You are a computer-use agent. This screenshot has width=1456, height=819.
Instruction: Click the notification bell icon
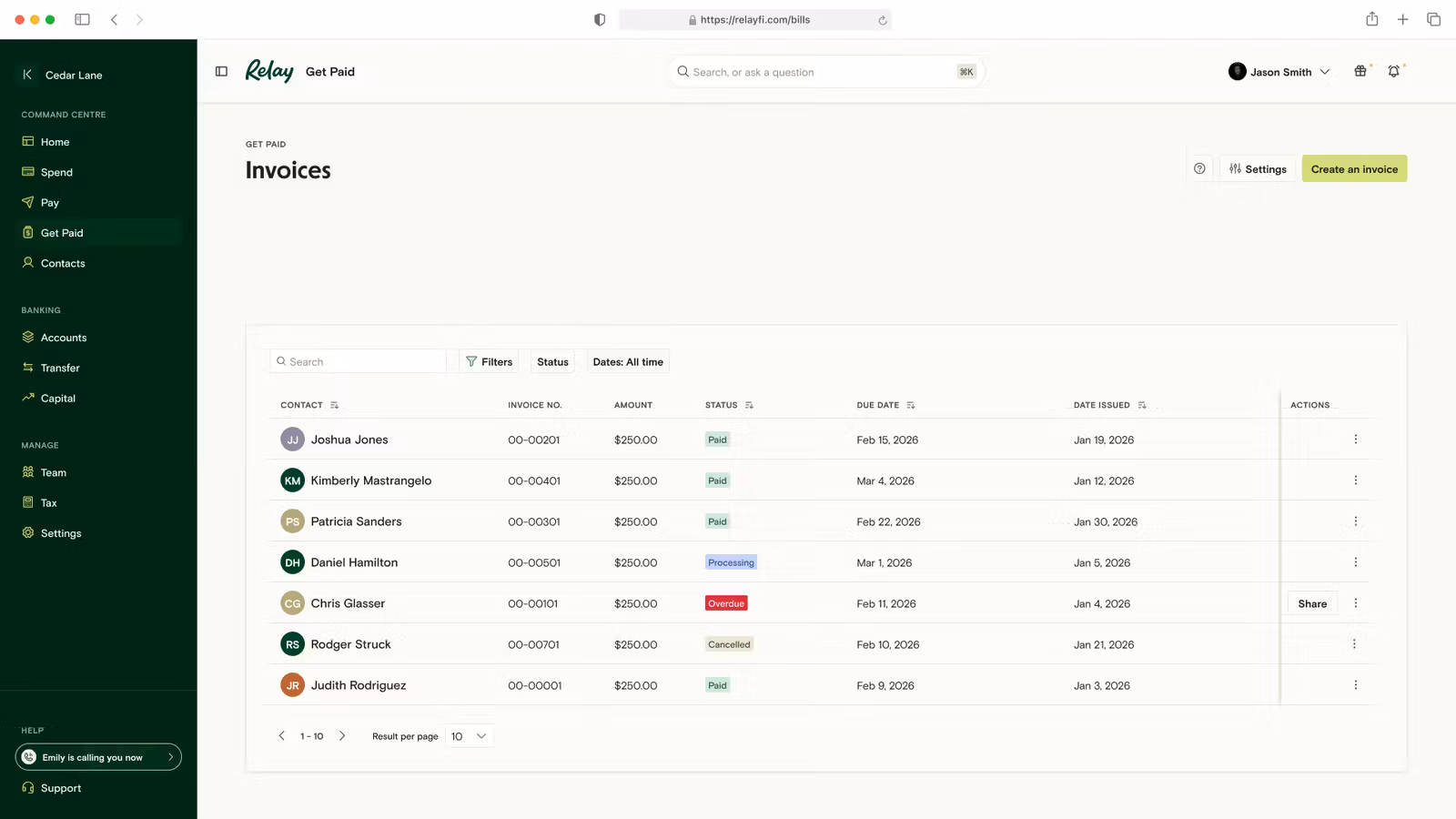pyautogui.click(x=1393, y=72)
